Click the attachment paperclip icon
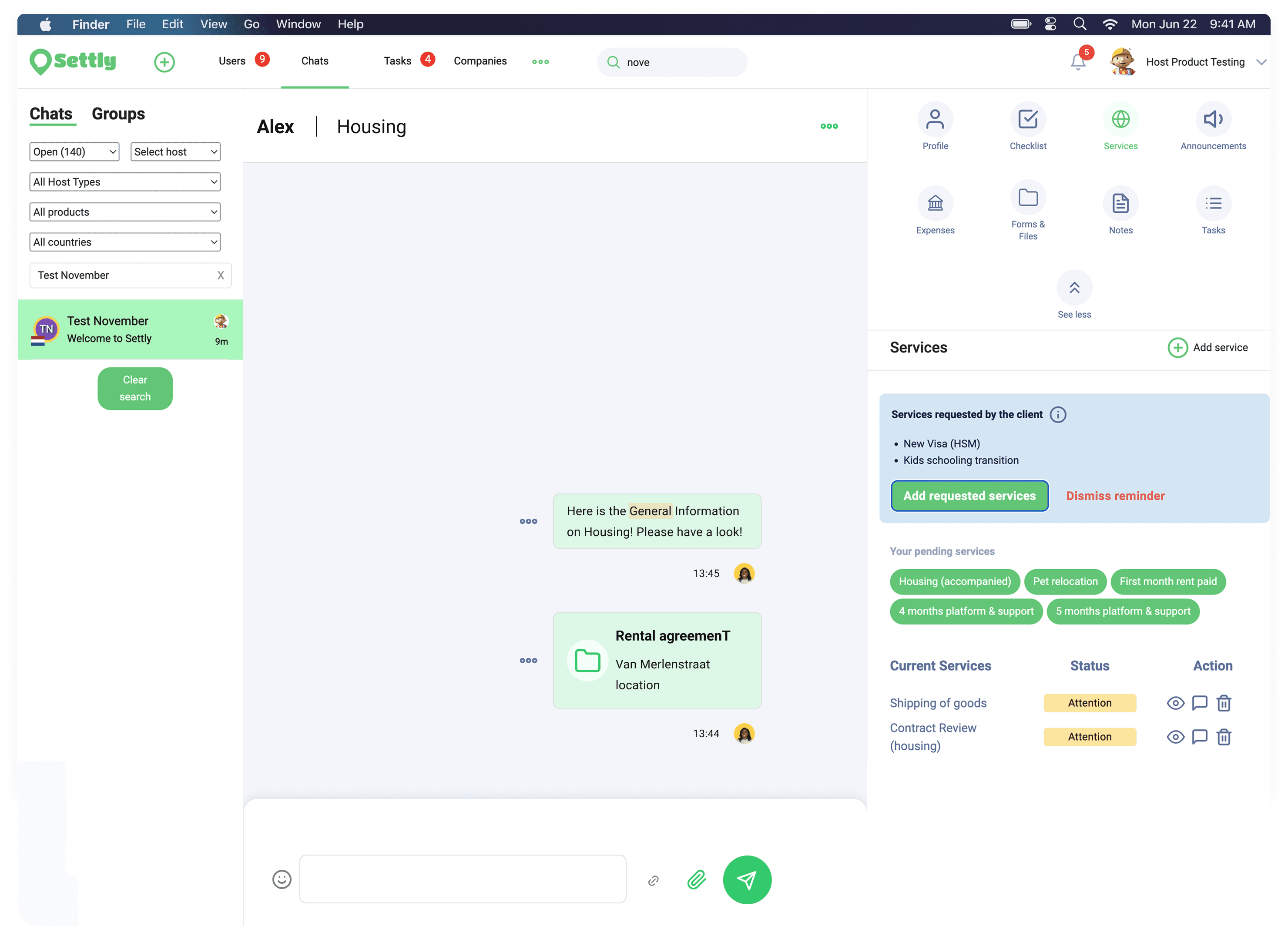This screenshot has height=926, width=1288. pyautogui.click(x=696, y=879)
